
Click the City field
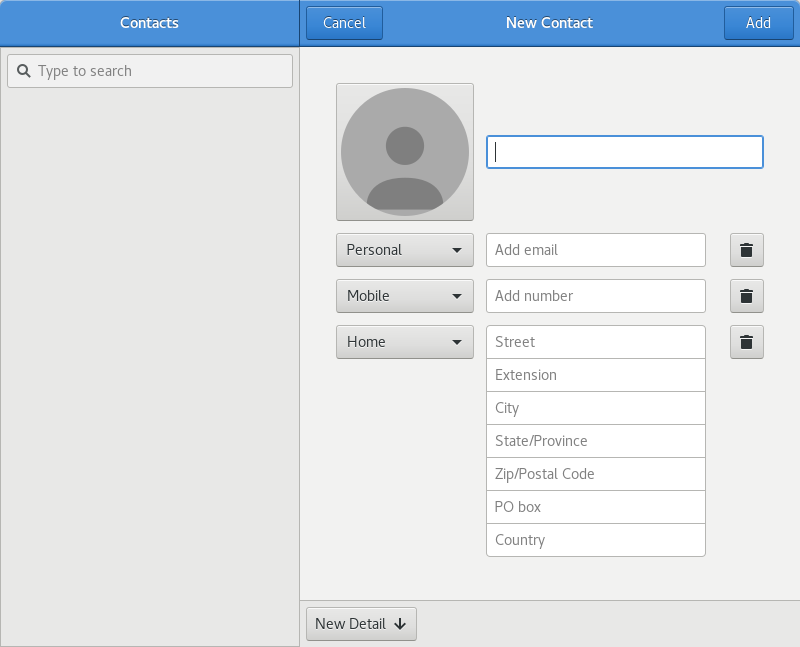coord(595,408)
